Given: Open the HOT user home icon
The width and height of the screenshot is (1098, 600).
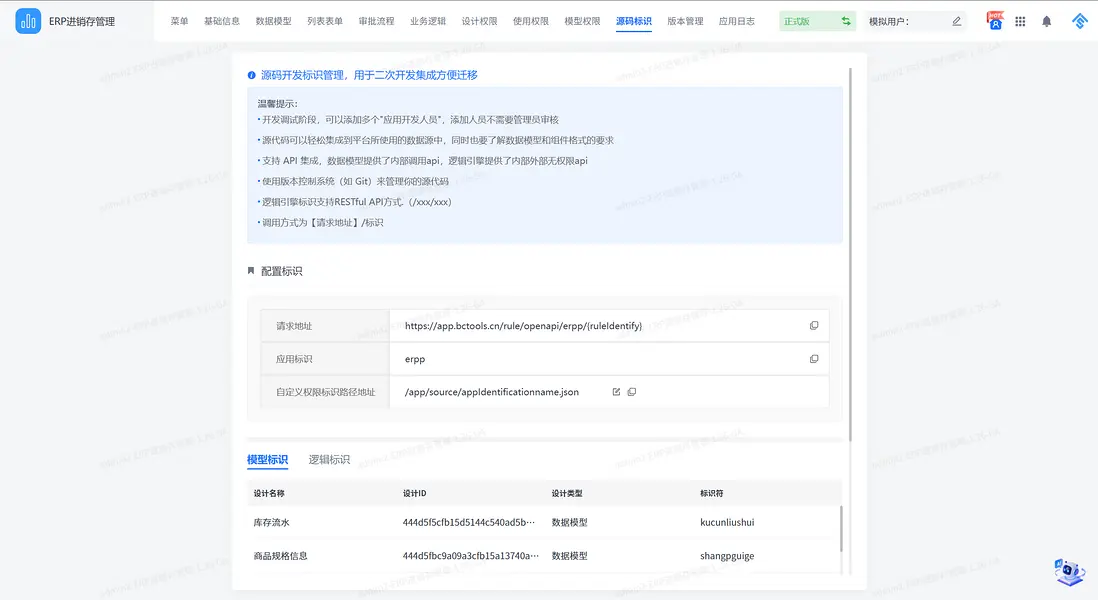Looking at the screenshot, I should click(995, 20).
